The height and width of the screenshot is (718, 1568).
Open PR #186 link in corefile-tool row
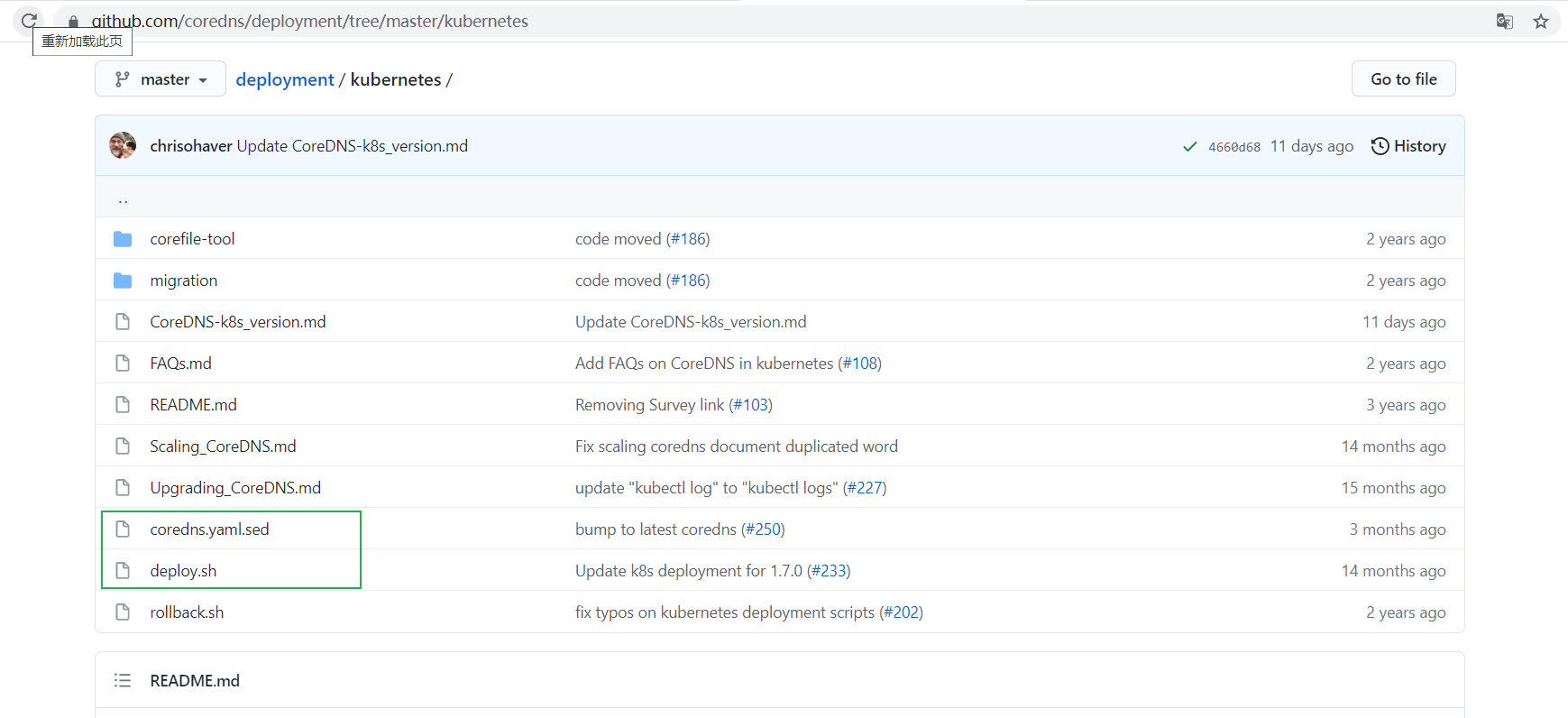pyautogui.click(x=690, y=239)
